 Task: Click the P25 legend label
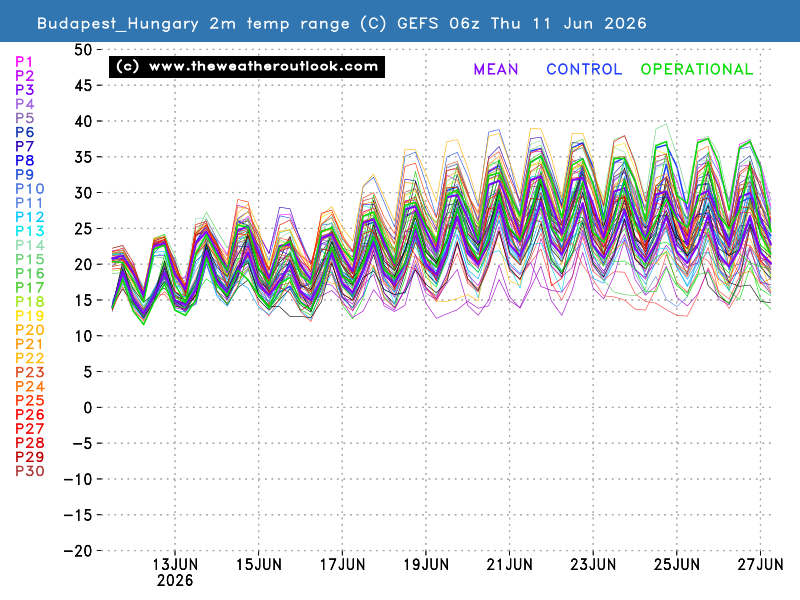coord(30,401)
